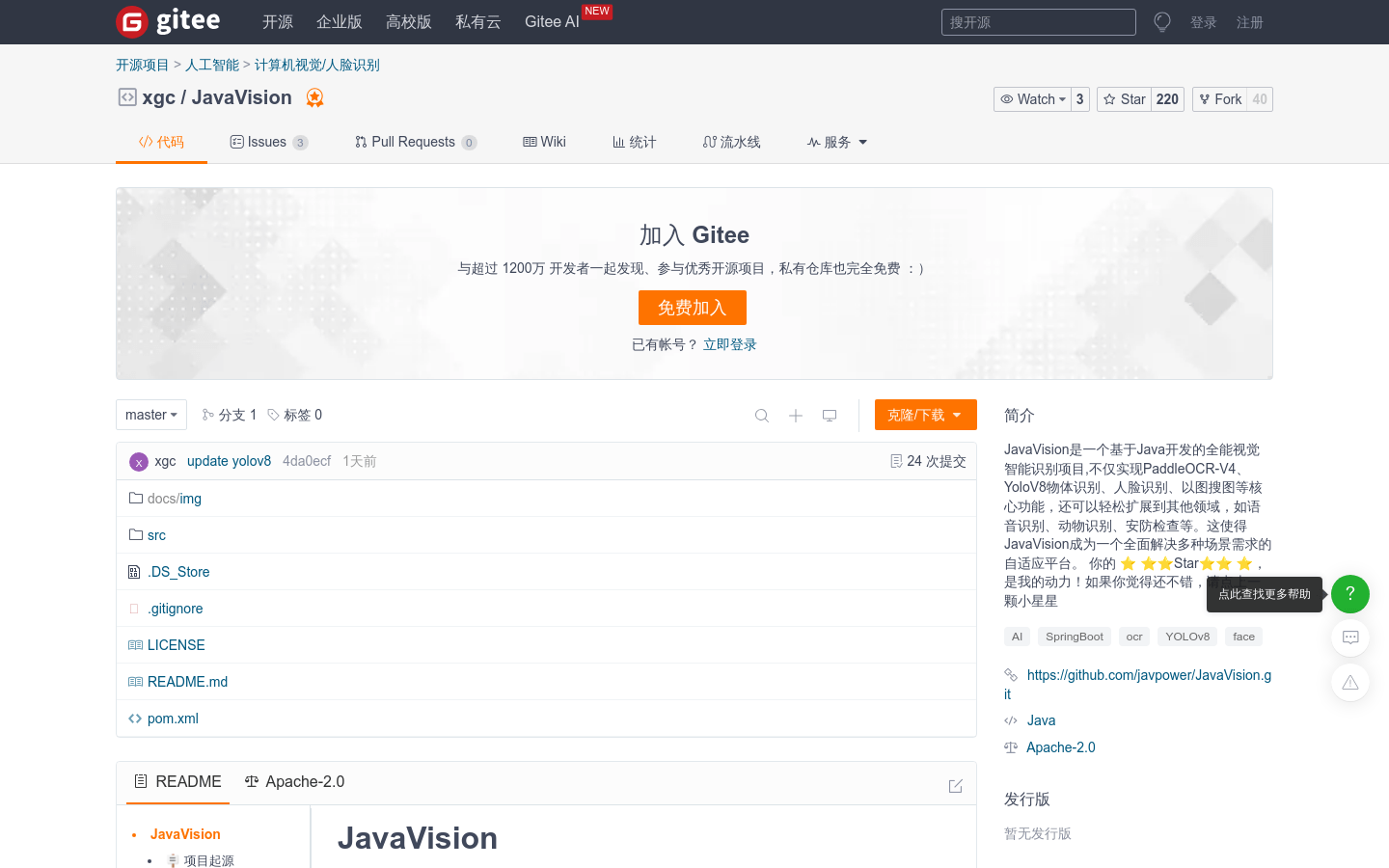Viewport: 1389px width, 868px height.
Task: Click the Star icon button
Action: pos(1124,99)
